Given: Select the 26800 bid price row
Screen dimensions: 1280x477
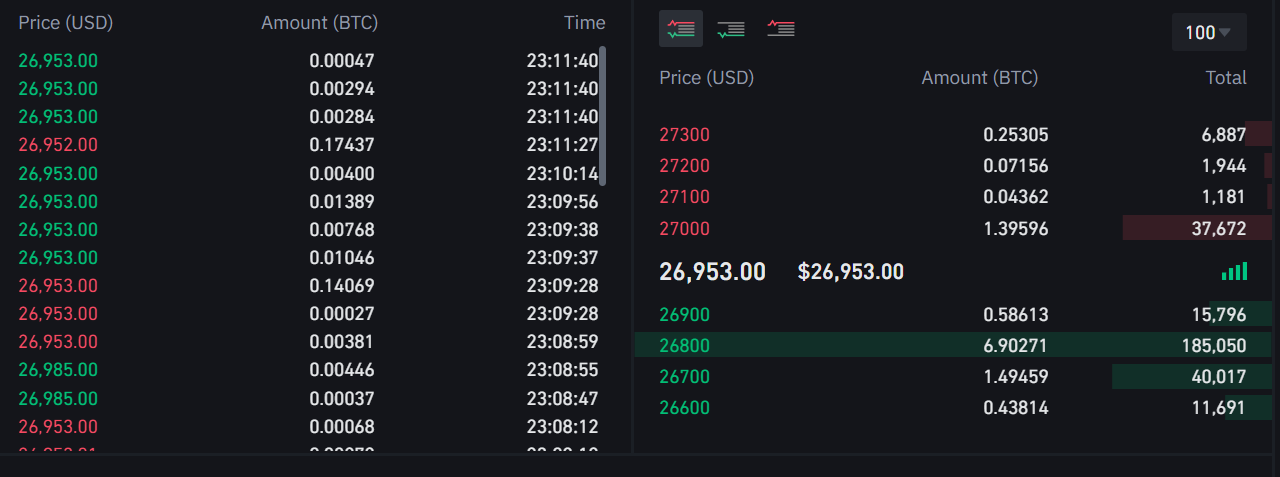Looking at the screenshot, I should [684, 346].
